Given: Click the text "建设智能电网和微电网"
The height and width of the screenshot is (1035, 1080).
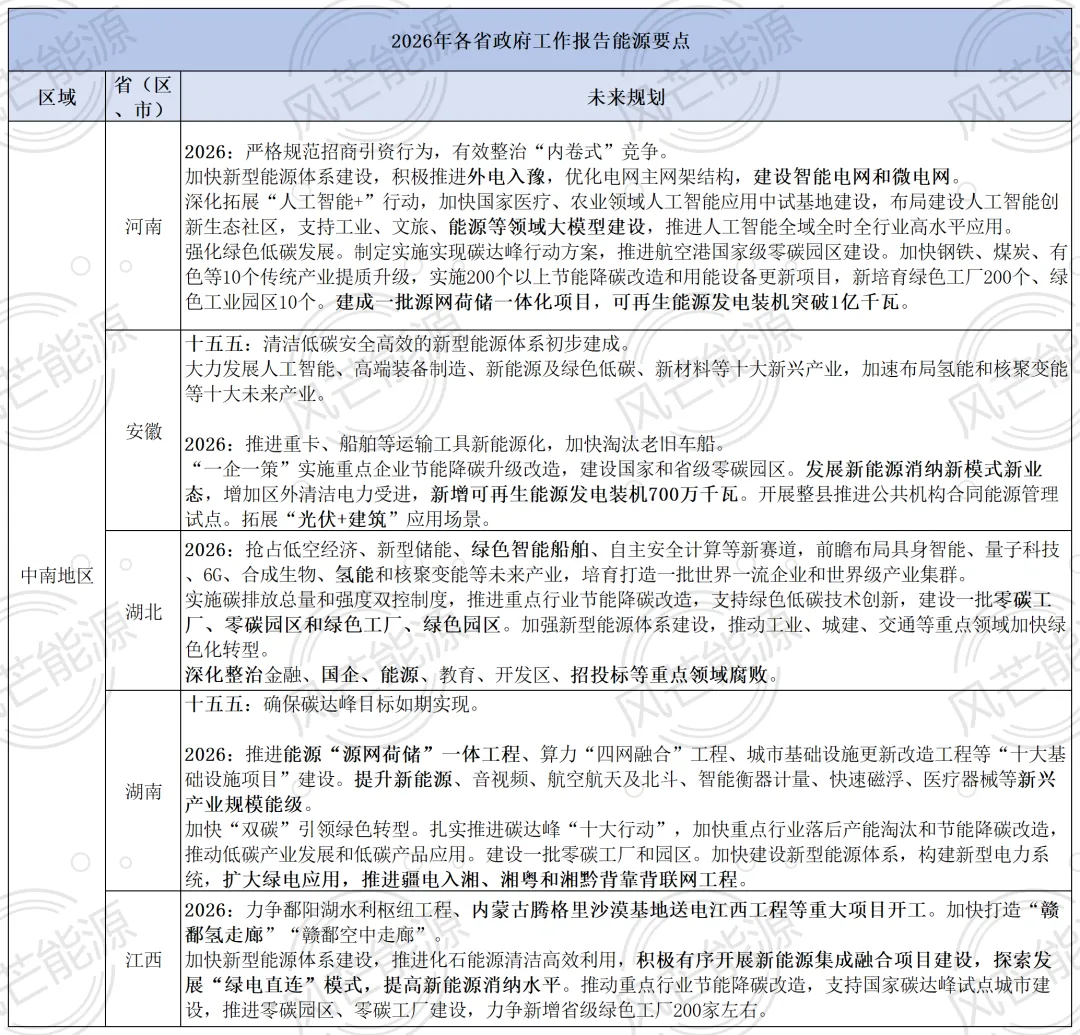Looking at the screenshot, I should coord(852,177).
